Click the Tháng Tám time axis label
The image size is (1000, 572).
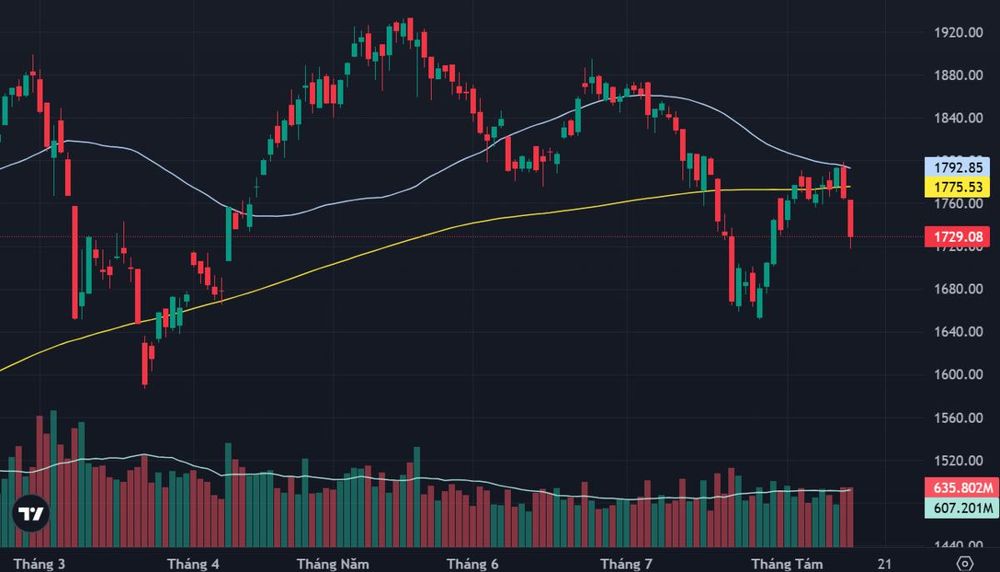click(x=786, y=564)
